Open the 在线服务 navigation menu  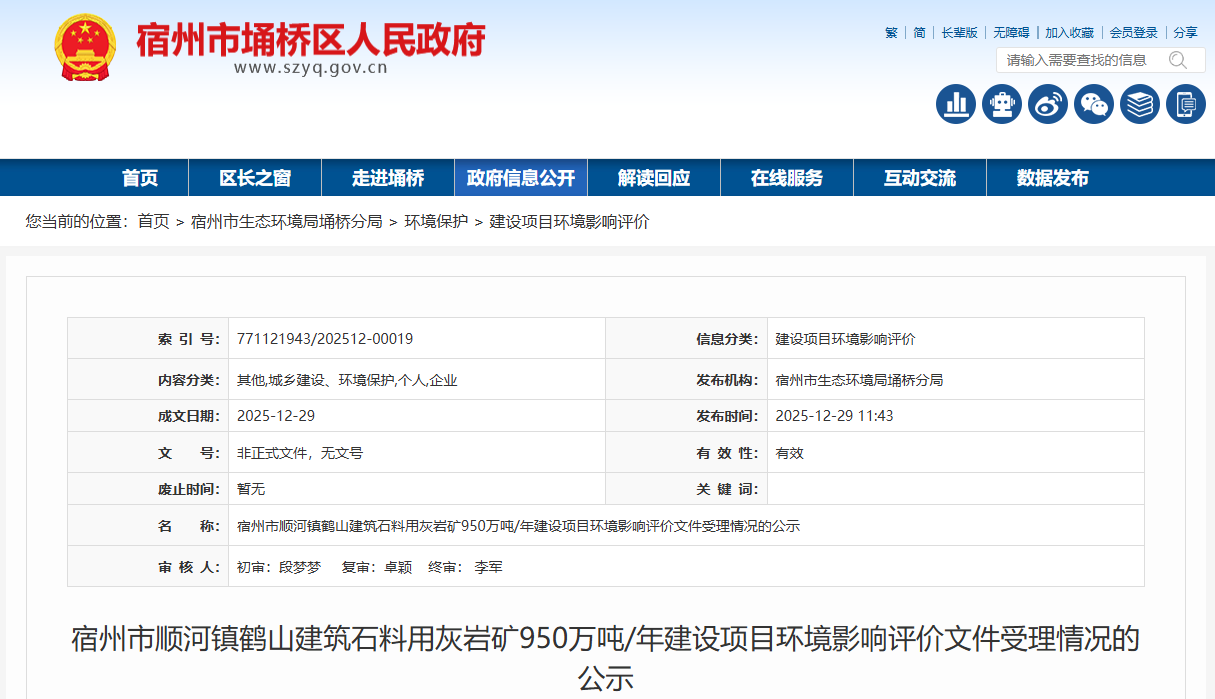tap(786, 178)
